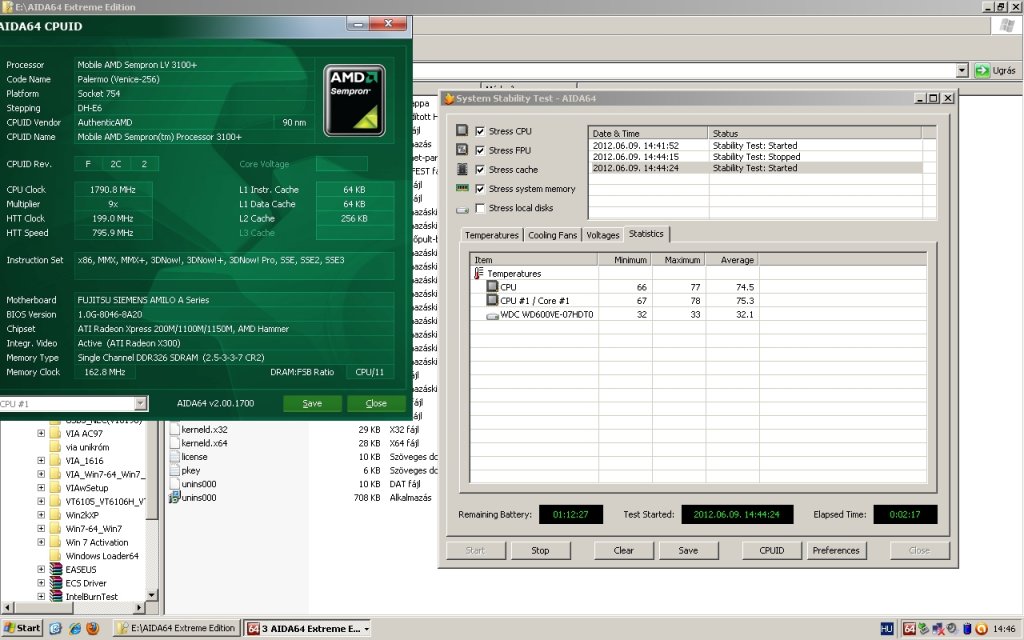This screenshot has height=640, width=1024.
Task: Expand the VIAwSetup folder node
Action: click(41, 488)
